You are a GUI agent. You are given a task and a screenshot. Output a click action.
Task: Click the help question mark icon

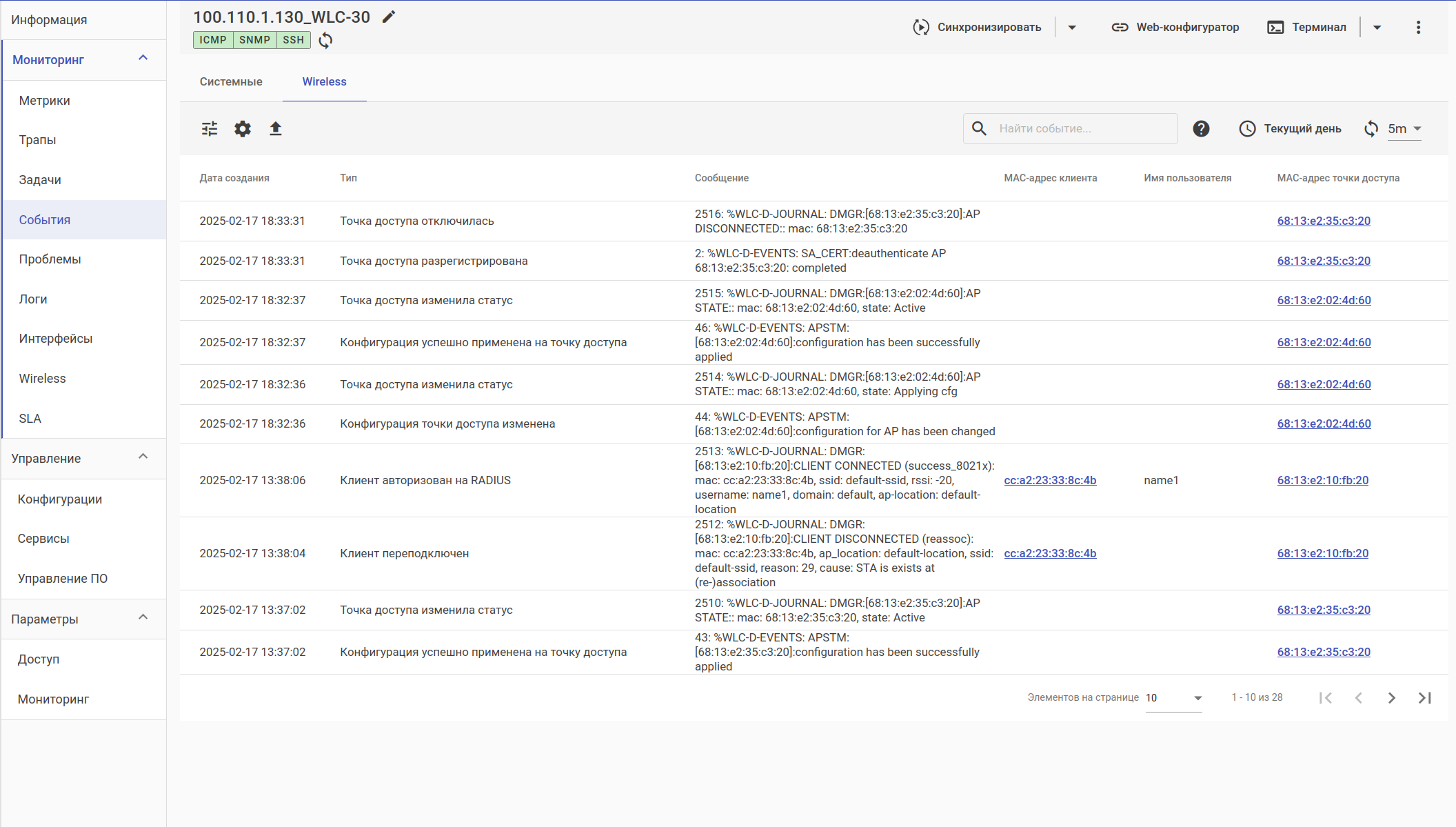click(1201, 128)
